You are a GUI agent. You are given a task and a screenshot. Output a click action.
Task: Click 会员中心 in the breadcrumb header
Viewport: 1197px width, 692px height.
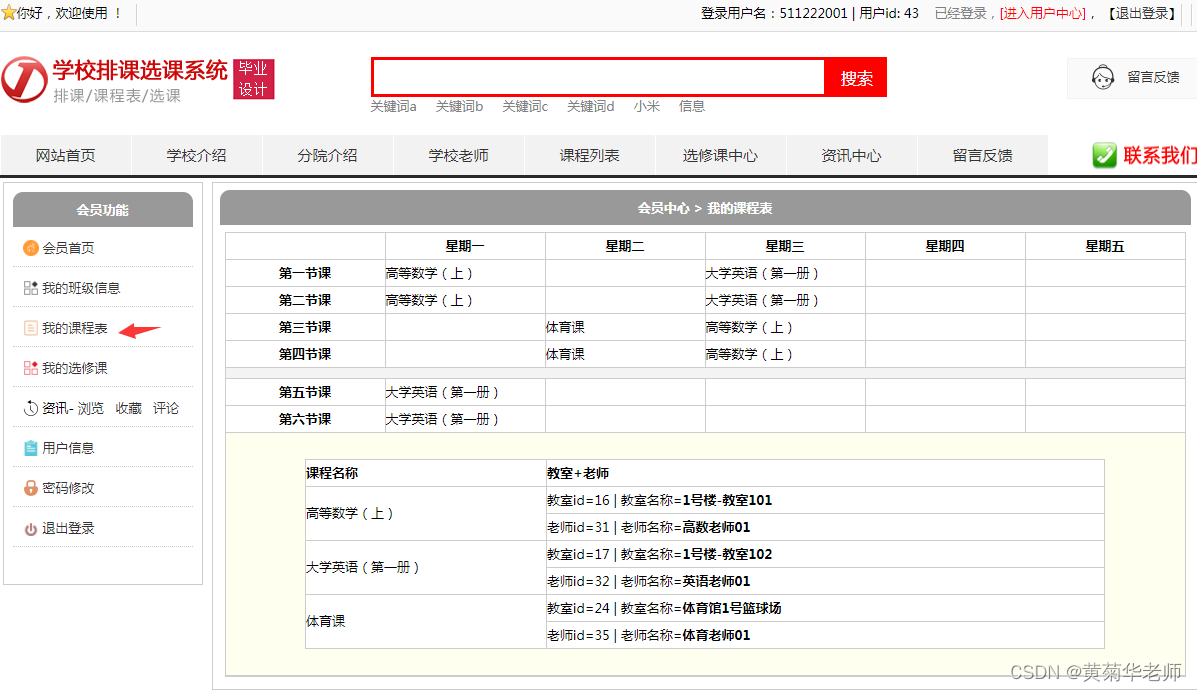pos(663,208)
